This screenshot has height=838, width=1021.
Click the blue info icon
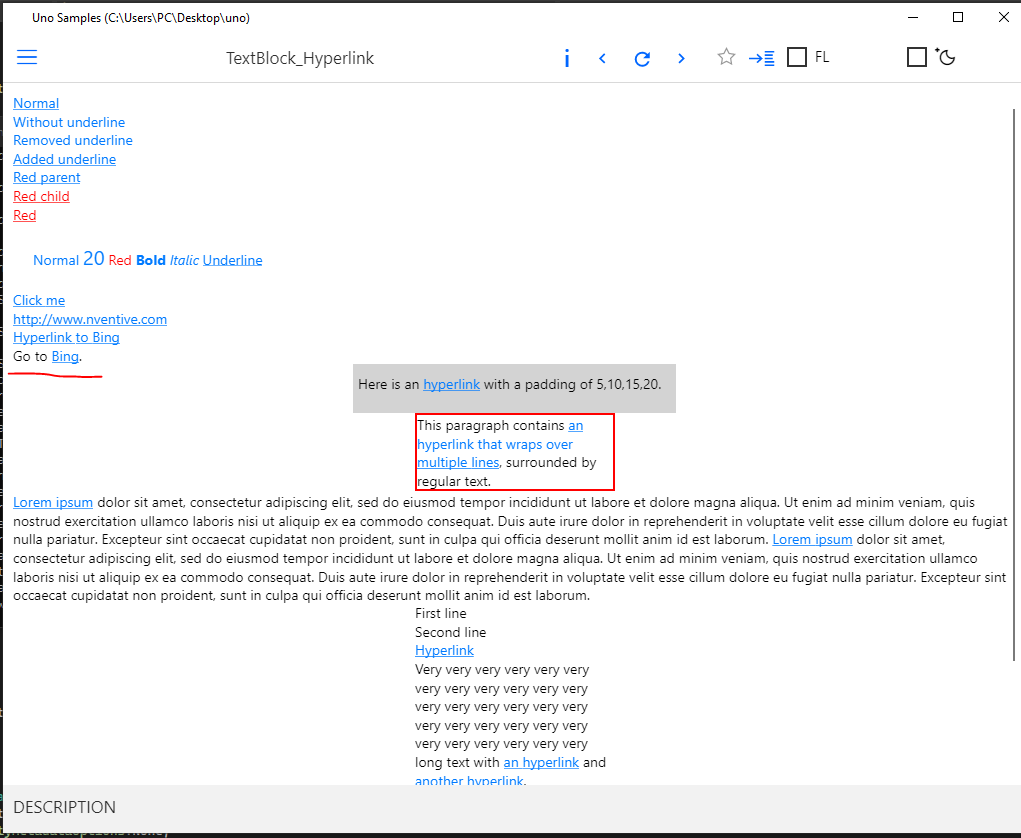pyautogui.click(x=567, y=58)
